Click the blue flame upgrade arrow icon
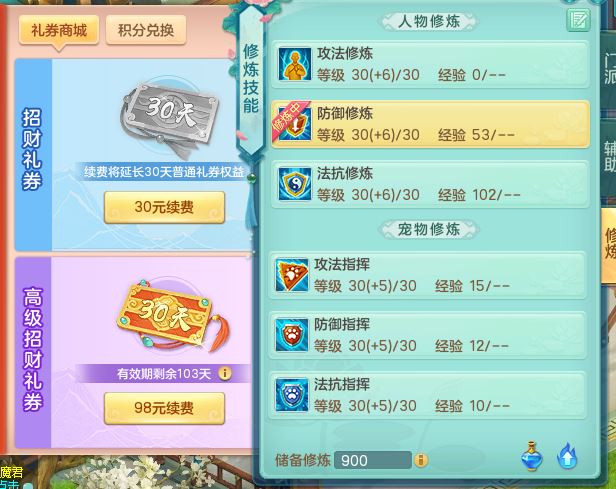Image resolution: width=616 pixels, height=489 pixels. point(567,456)
